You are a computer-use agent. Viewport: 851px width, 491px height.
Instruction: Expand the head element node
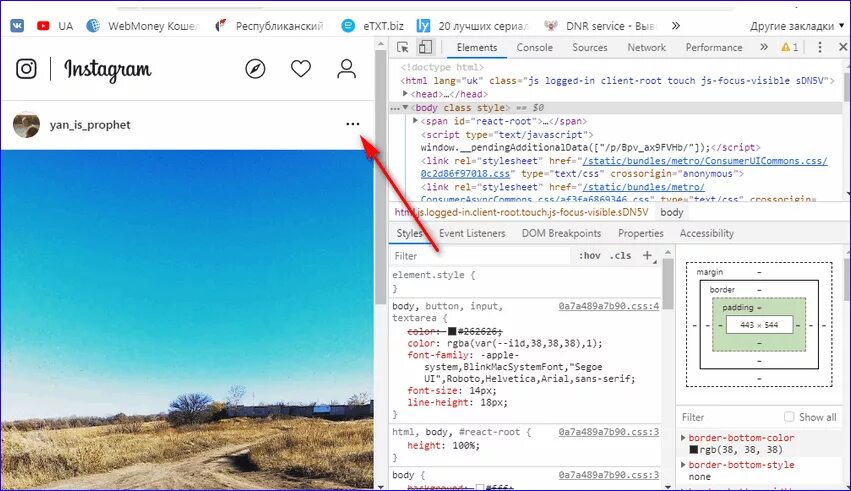405,94
